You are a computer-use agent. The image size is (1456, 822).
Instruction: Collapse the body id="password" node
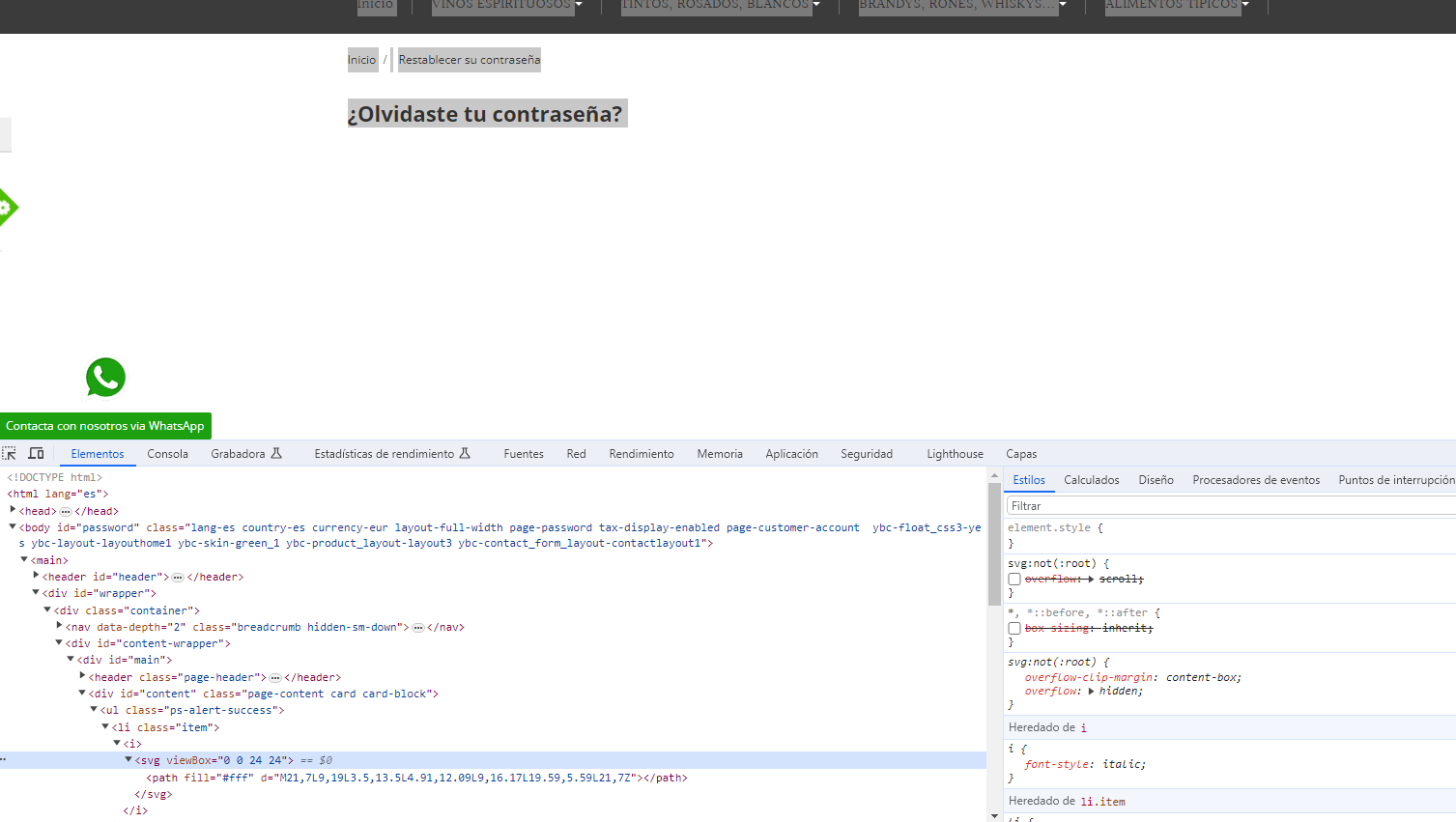[13, 527]
